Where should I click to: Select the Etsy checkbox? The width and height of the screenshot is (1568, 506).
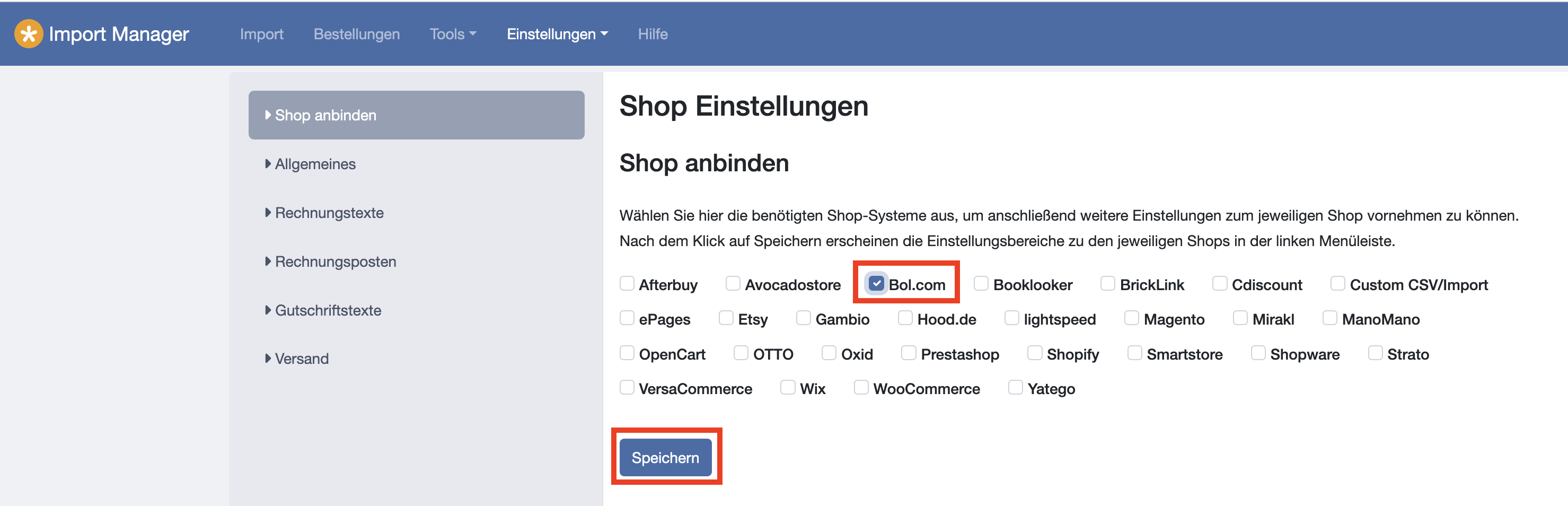(726, 318)
